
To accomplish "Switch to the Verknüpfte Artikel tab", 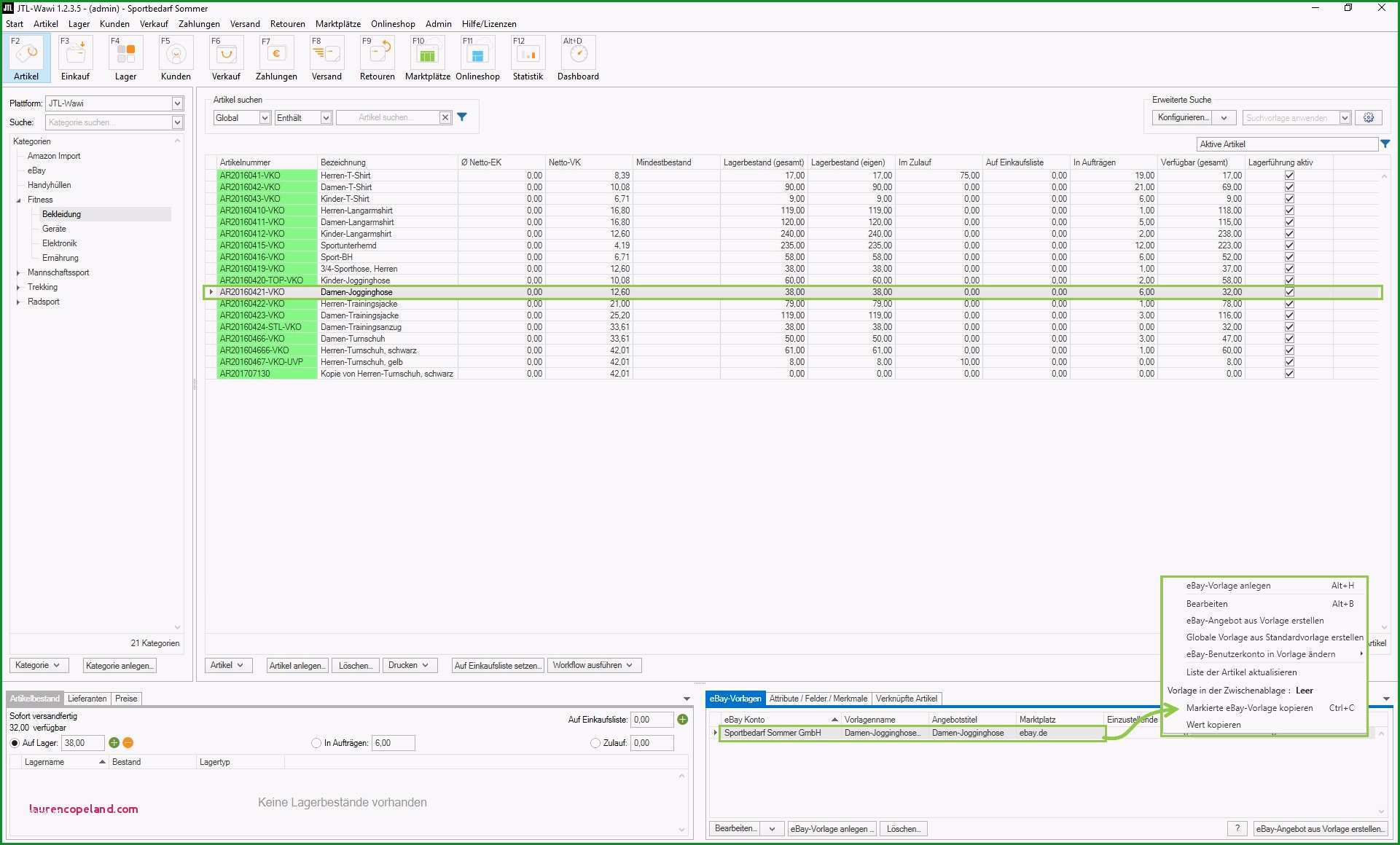I will coord(906,699).
